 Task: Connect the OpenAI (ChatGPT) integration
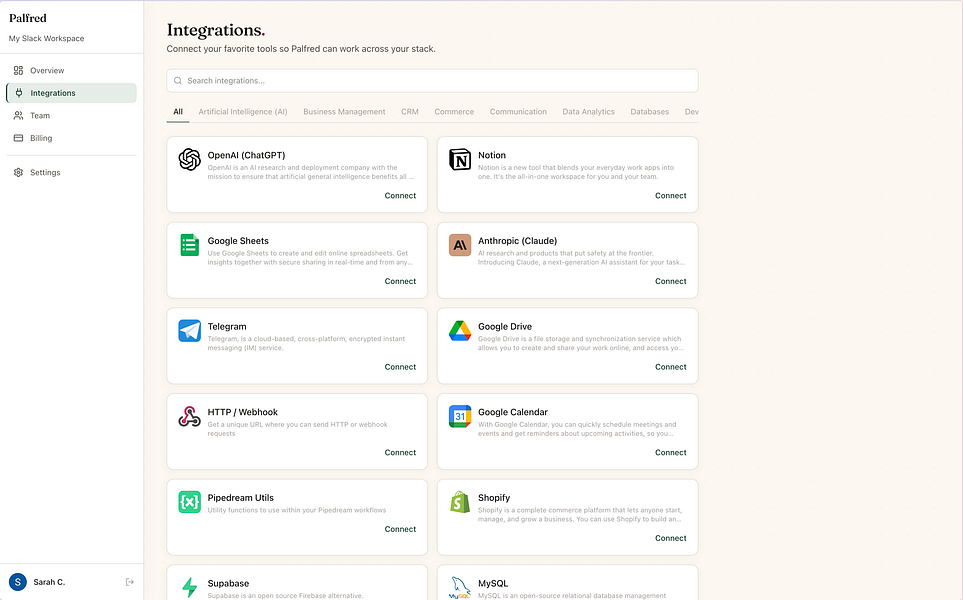(400, 196)
